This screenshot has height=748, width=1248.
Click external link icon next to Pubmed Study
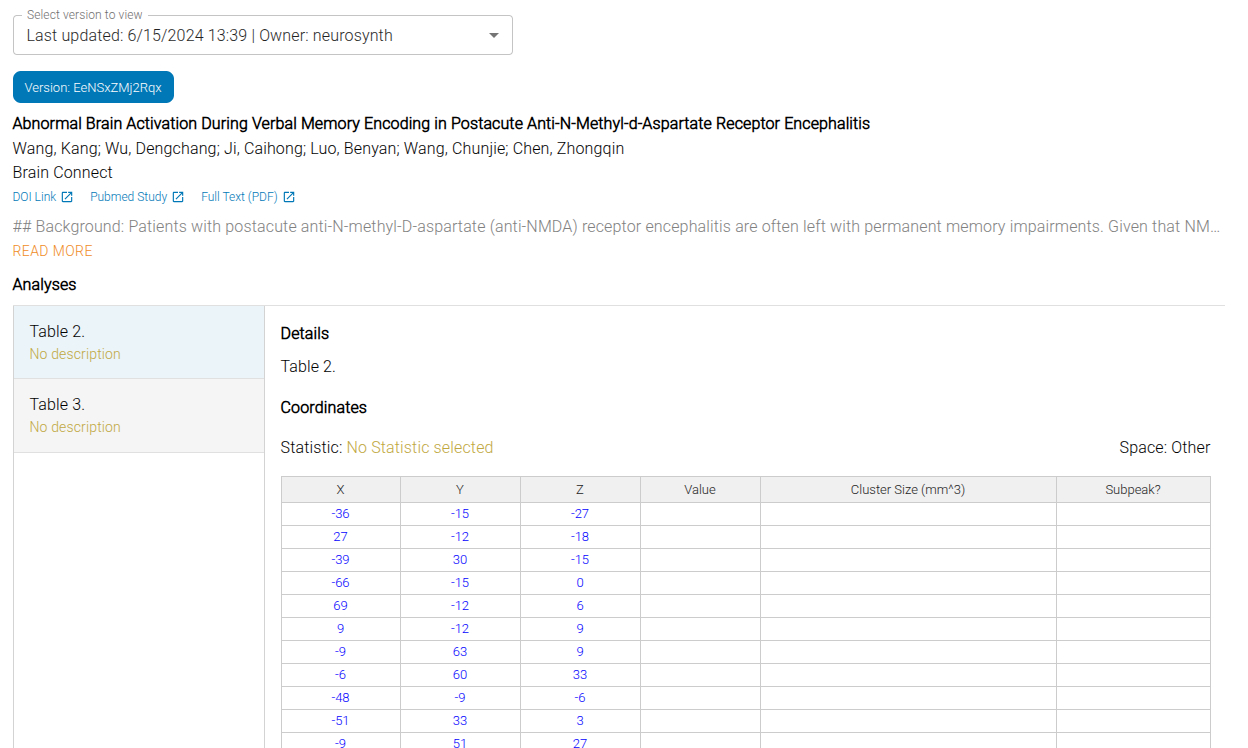[x=178, y=197]
